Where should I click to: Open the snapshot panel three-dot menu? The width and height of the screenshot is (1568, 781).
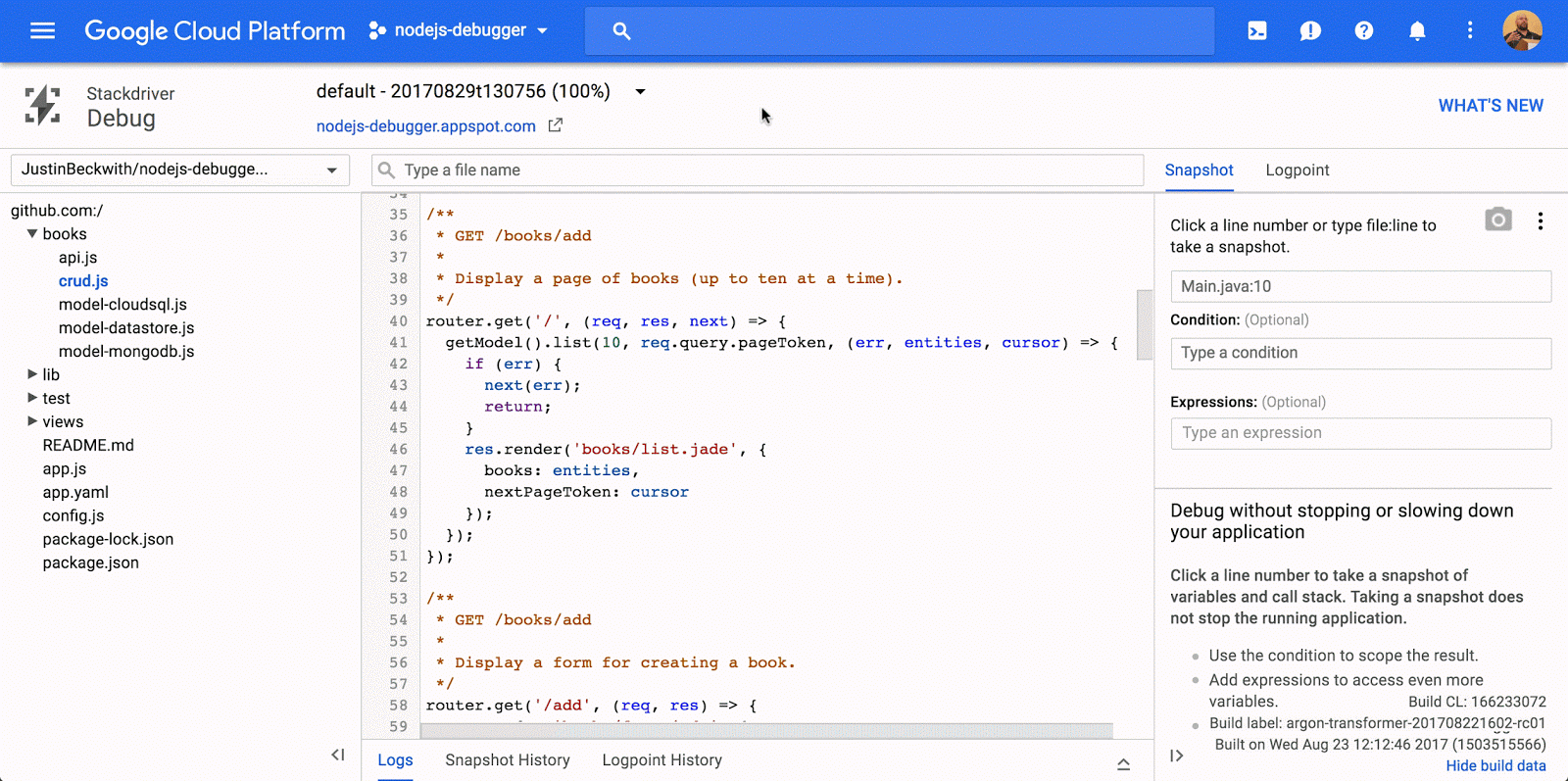[1541, 221]
